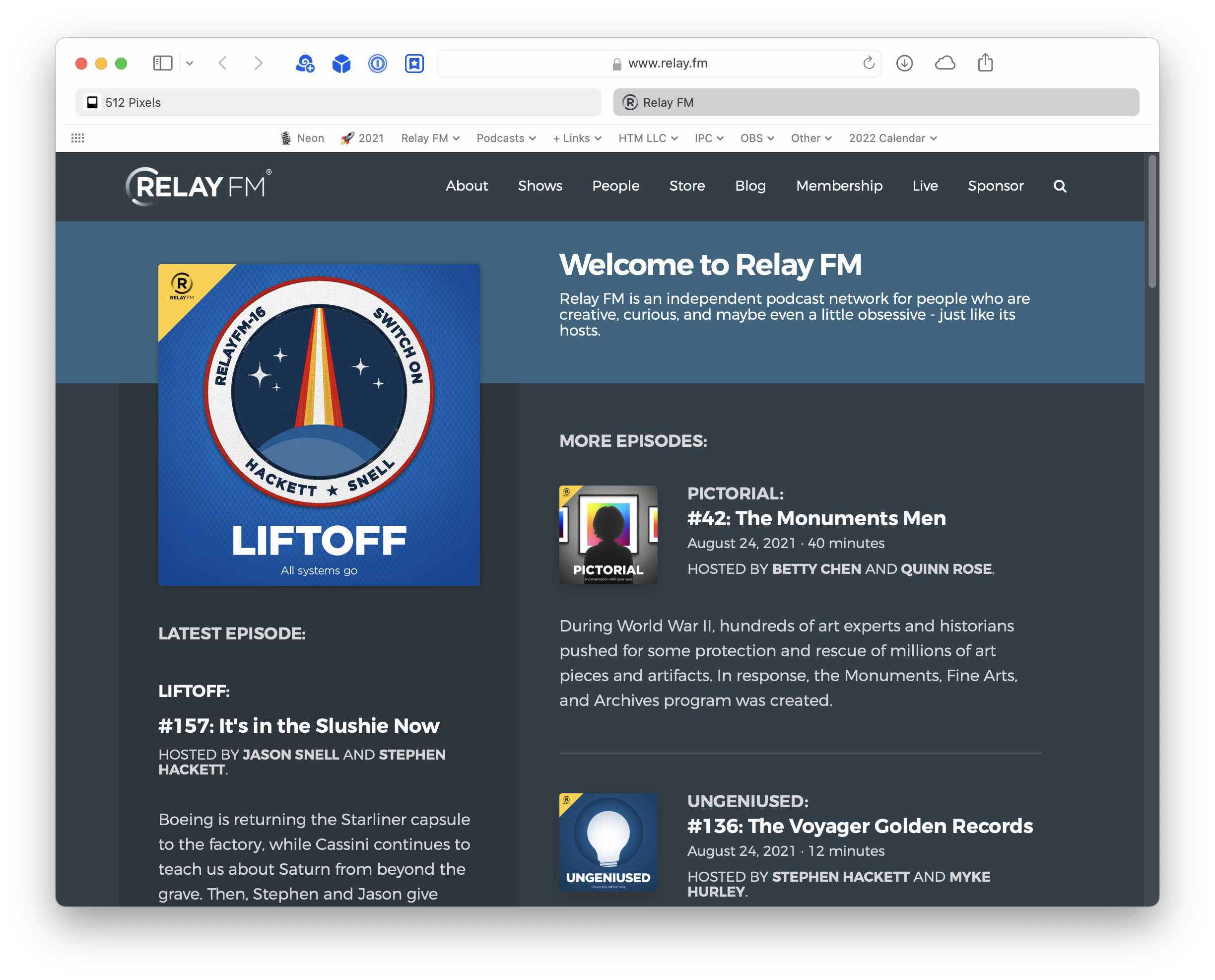This screenshot has height=980, width=1215.
Task: Click the Ungeniused episode thumbnail
Action: coord(608,841)
